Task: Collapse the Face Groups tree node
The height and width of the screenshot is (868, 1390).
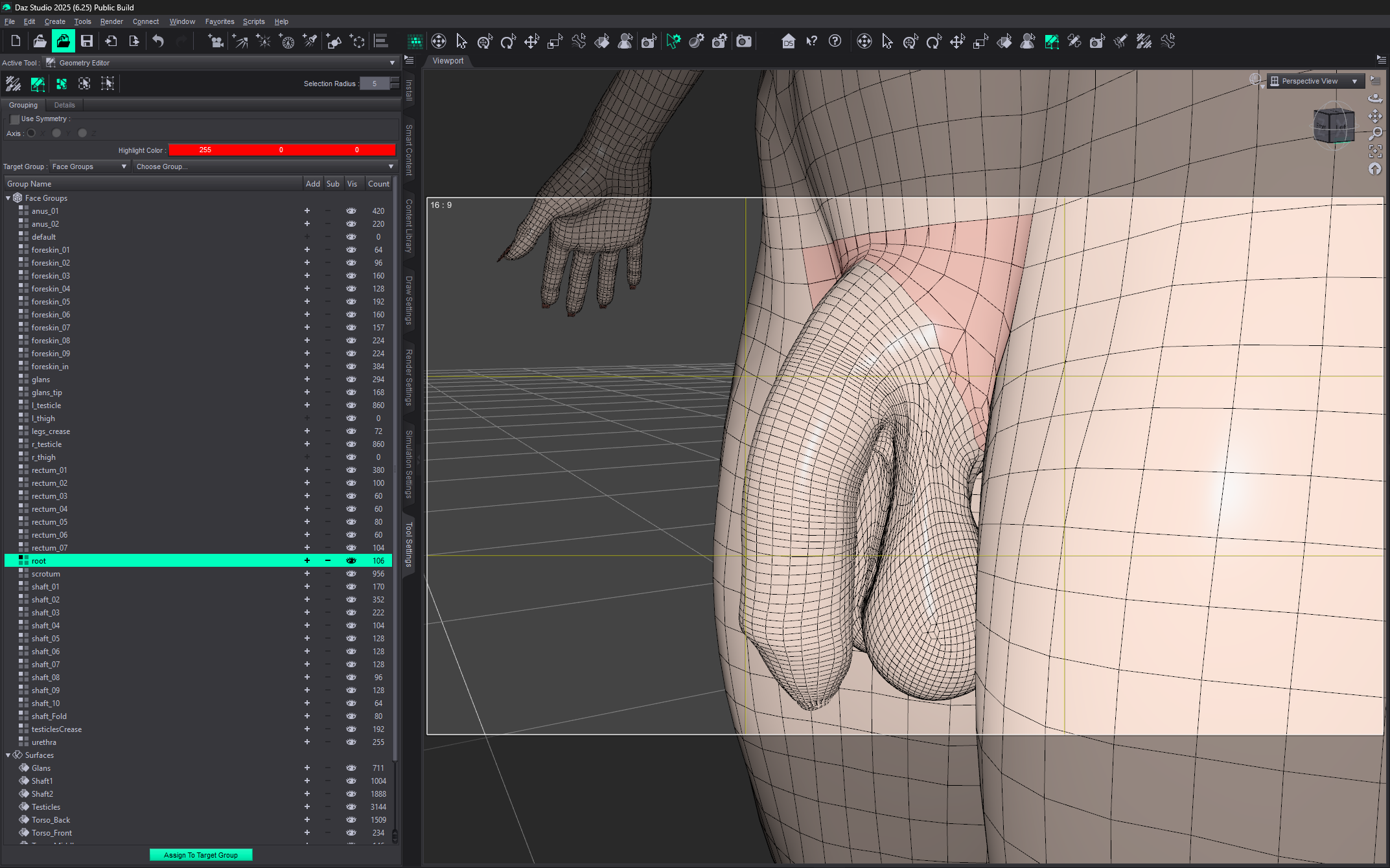Action: pyautogui.click(x=8, y=198)
